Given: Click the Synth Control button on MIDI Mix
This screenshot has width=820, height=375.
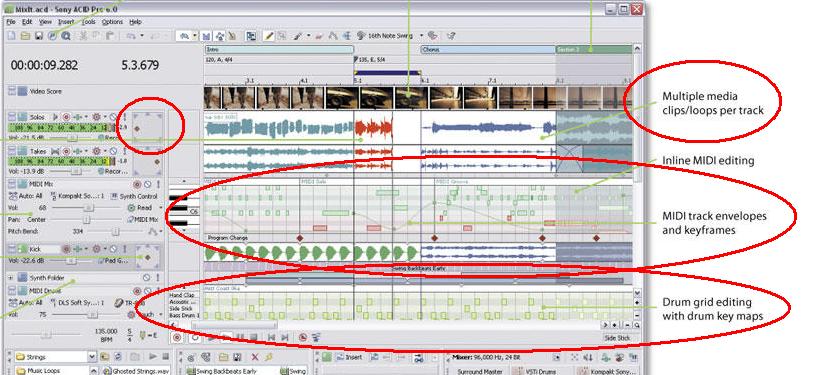Looking at the screenshot, I should click(x=134, y=197).
